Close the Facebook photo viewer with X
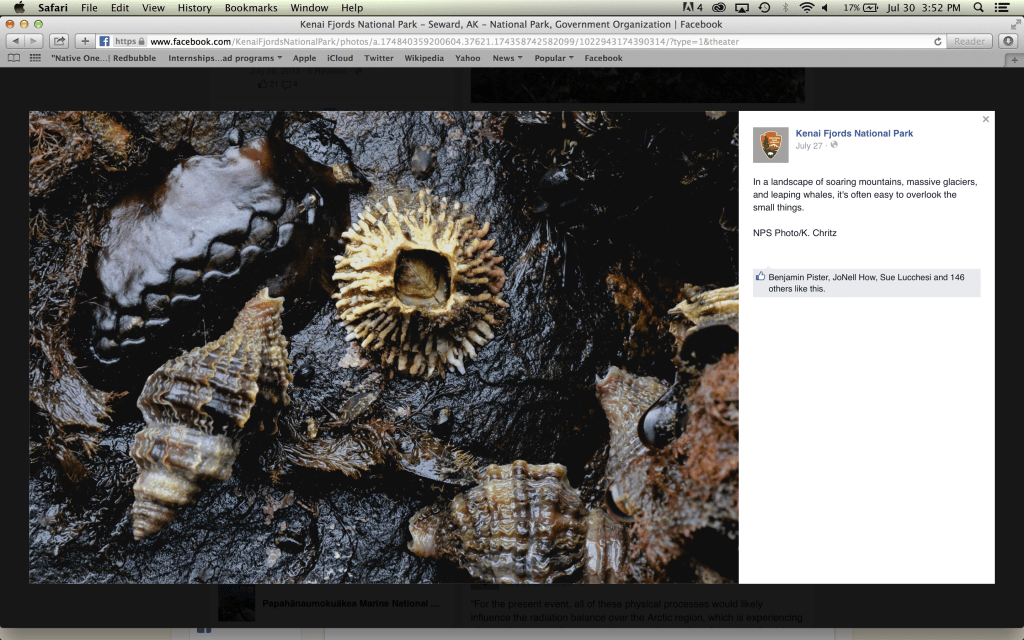The width and height of the screenshot is (1024, 640). point(985,119)
